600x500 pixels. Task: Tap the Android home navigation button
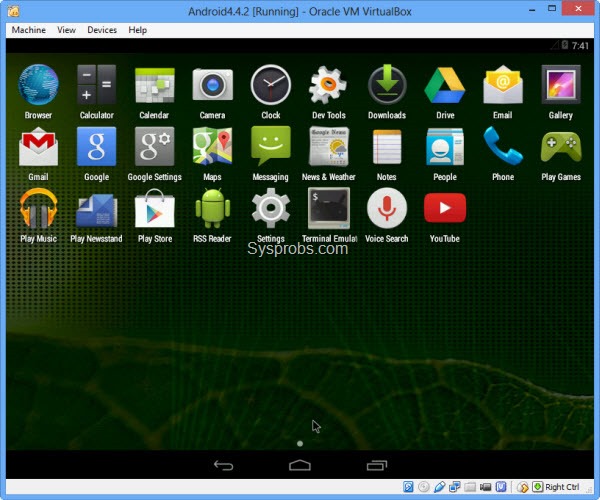[x=300, y=465]
